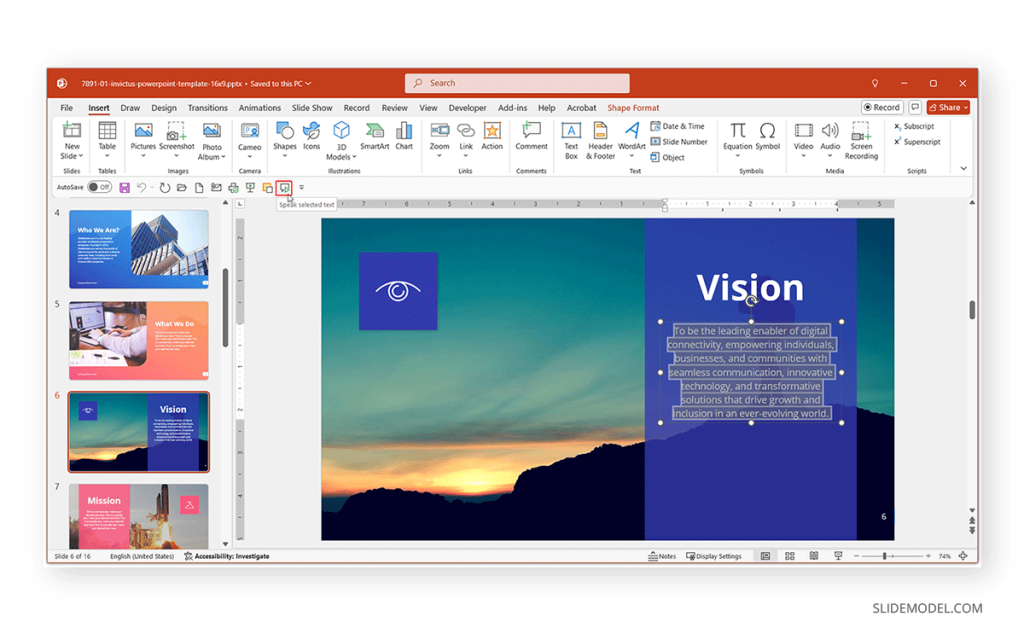Open the Shape Format tab
Viewport: 1024px width, 634px height.
[x=633, y=108]
